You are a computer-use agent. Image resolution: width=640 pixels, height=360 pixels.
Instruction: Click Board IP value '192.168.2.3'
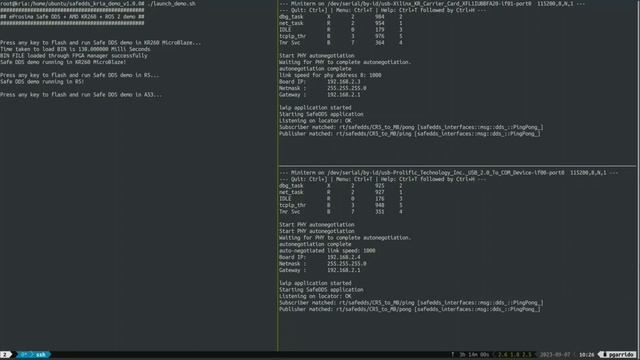coord(344,82)
